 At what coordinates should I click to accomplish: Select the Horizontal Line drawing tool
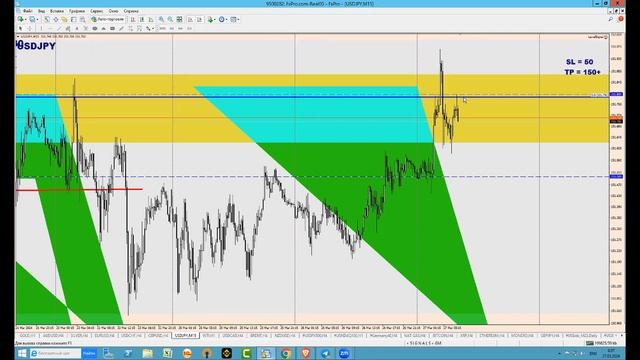(x=50, y=29)
